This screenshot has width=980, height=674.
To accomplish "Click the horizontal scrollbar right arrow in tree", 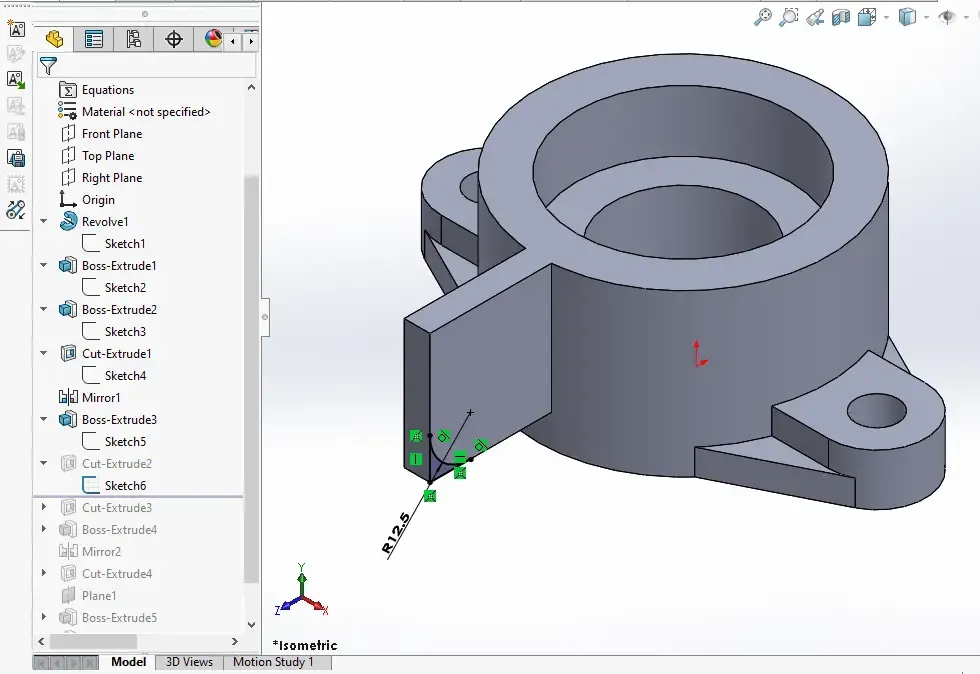I will (x=234, y=641).
